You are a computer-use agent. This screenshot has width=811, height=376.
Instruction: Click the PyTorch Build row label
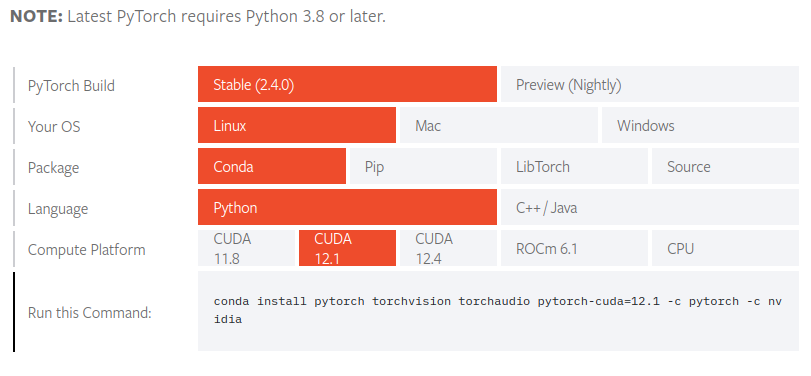(71, 85)
